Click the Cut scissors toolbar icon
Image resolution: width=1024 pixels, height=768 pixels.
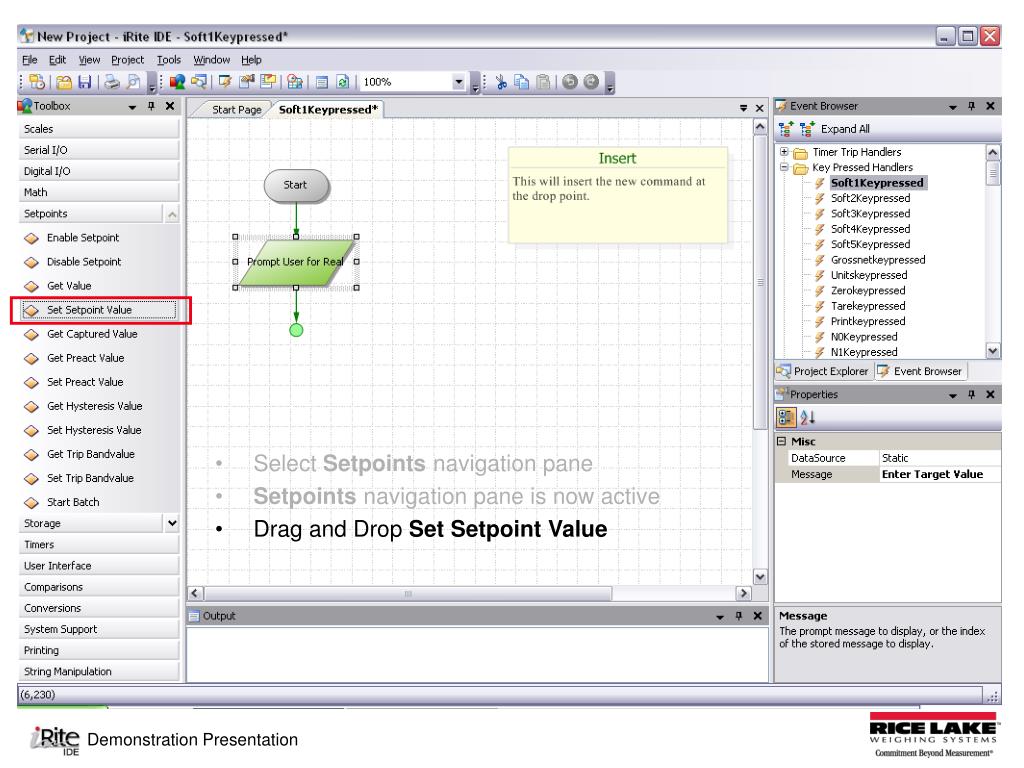[x=501, y=82]
